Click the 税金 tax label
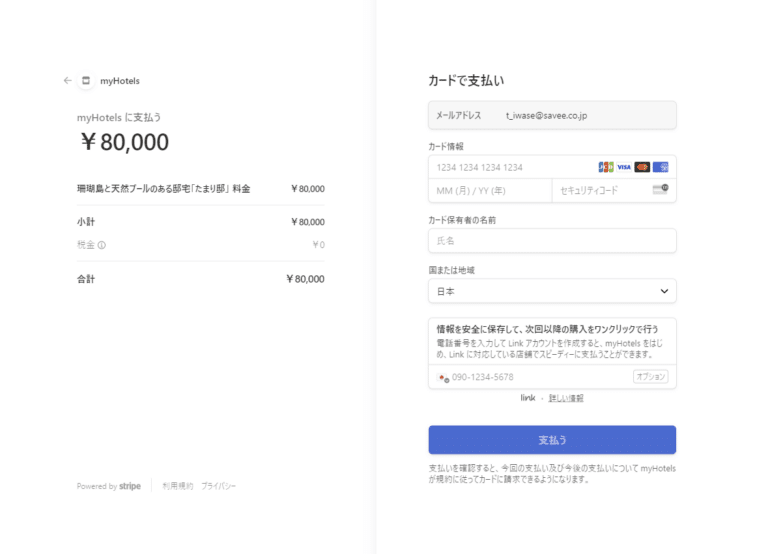The height and width of the screenshot is (554, 770). [x=86, y=245]
